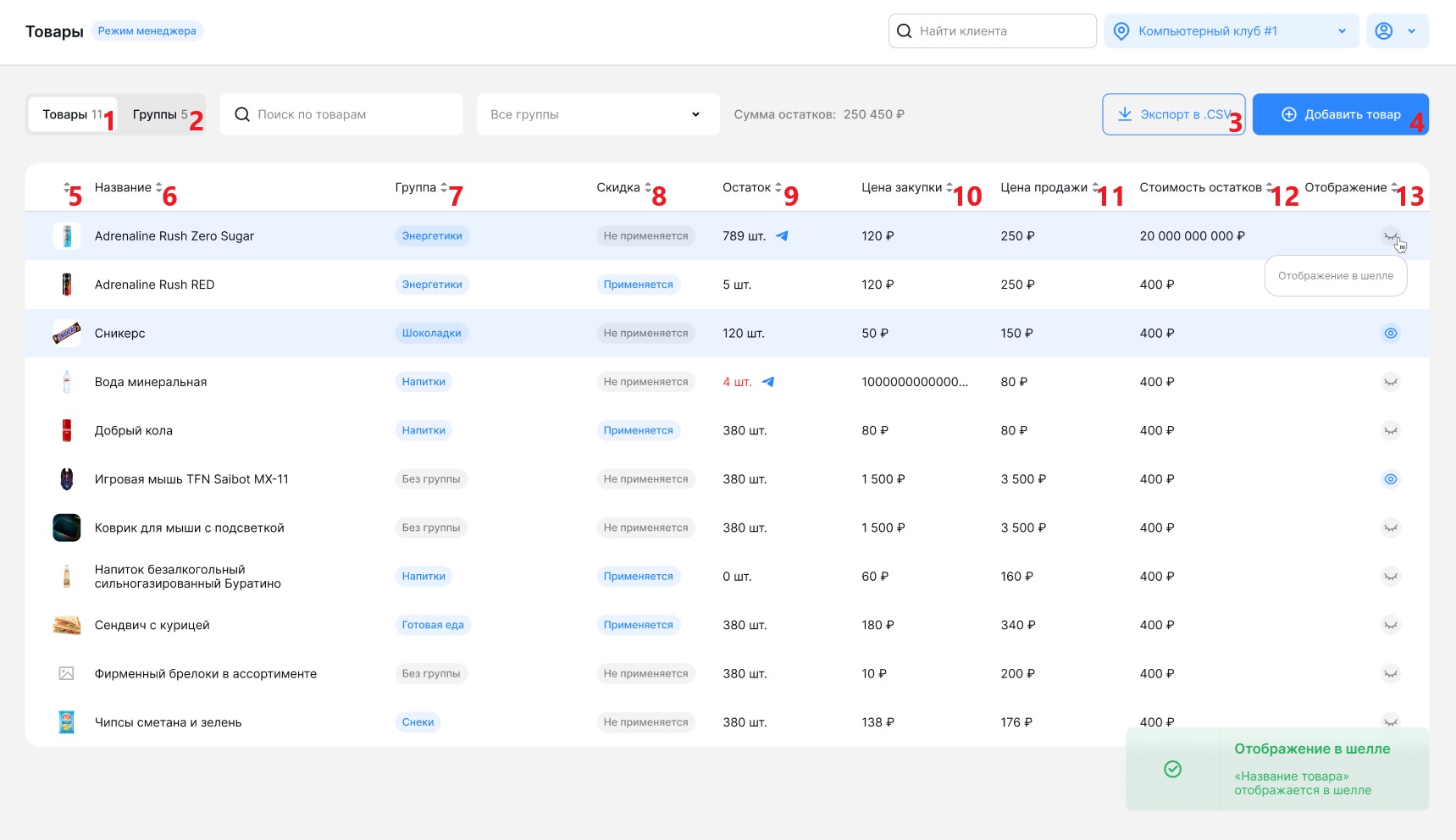This screenshot has width=1456, height=840.
Task: Click the Отображение в шелле notification
Action: tap(1276, 769)
